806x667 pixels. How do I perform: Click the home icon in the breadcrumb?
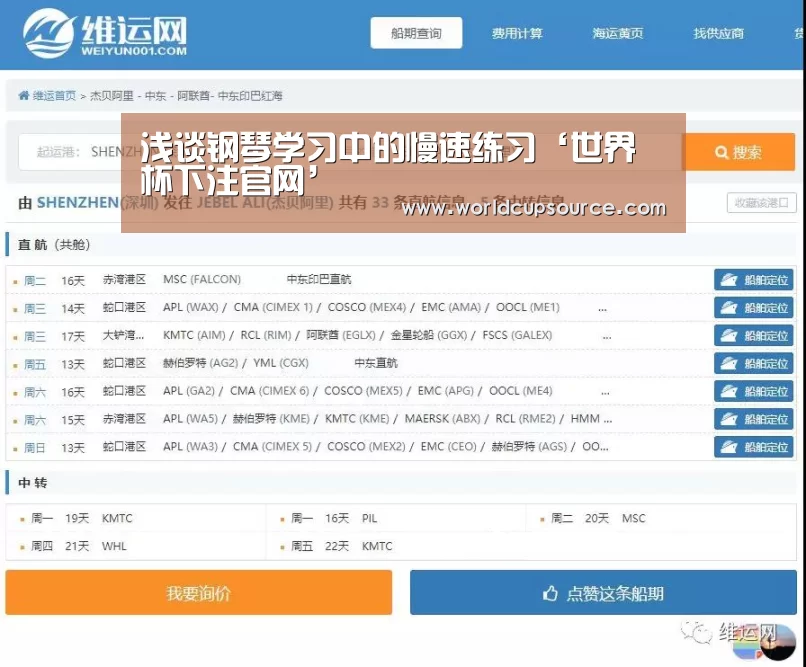coord(24,96)
